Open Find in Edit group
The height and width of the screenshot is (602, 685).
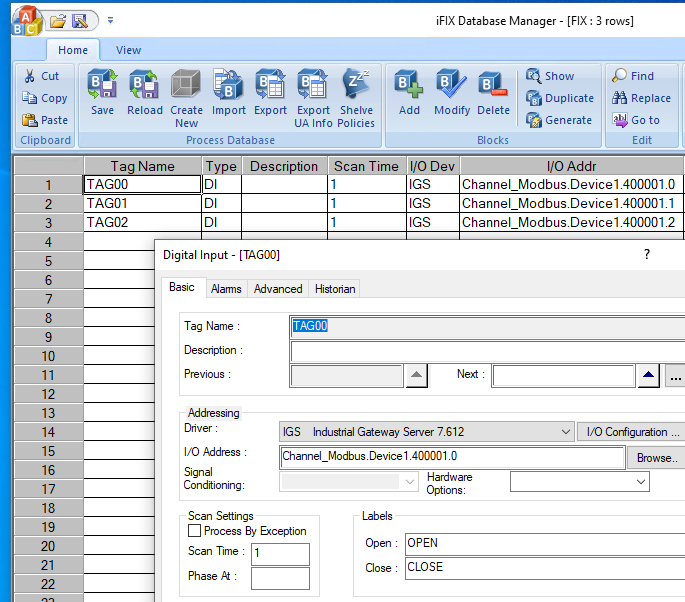633,76
